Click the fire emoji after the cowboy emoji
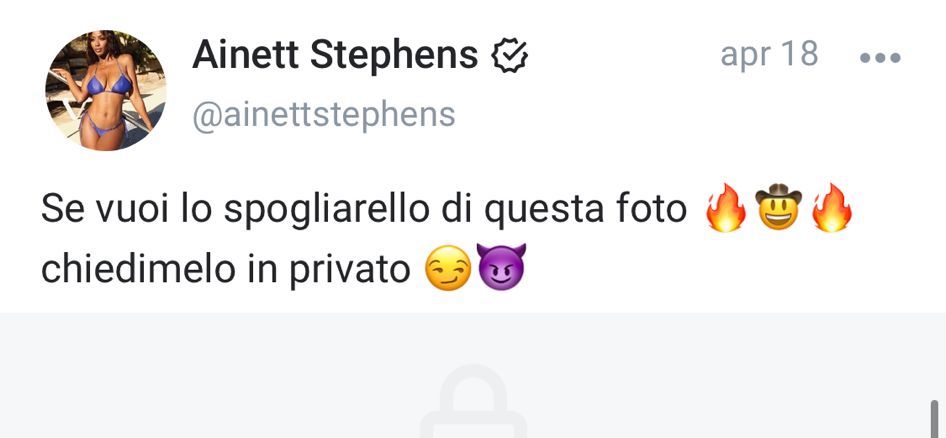 (831, 208)
